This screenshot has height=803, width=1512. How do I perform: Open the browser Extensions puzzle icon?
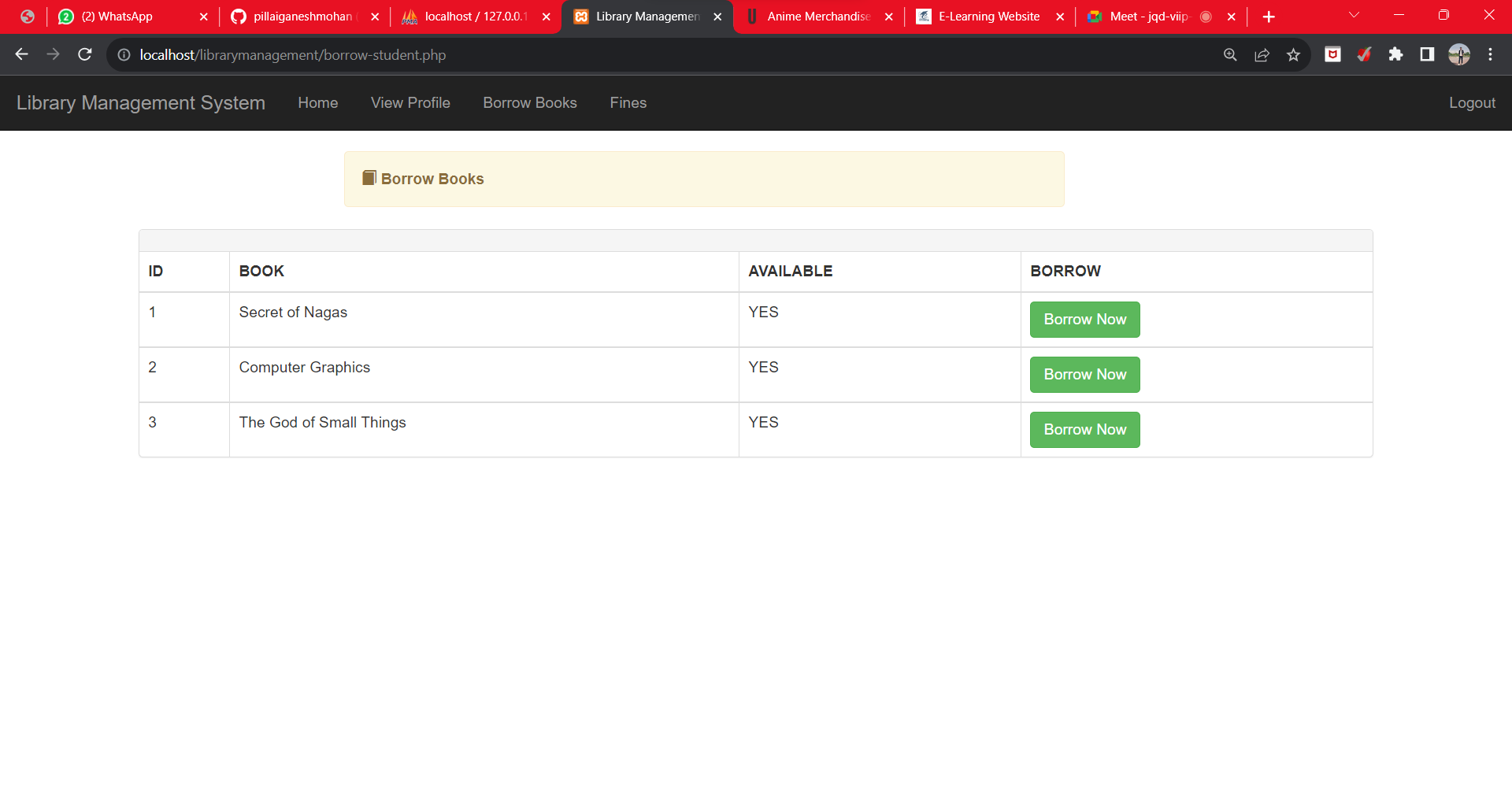coord(1397,54)
